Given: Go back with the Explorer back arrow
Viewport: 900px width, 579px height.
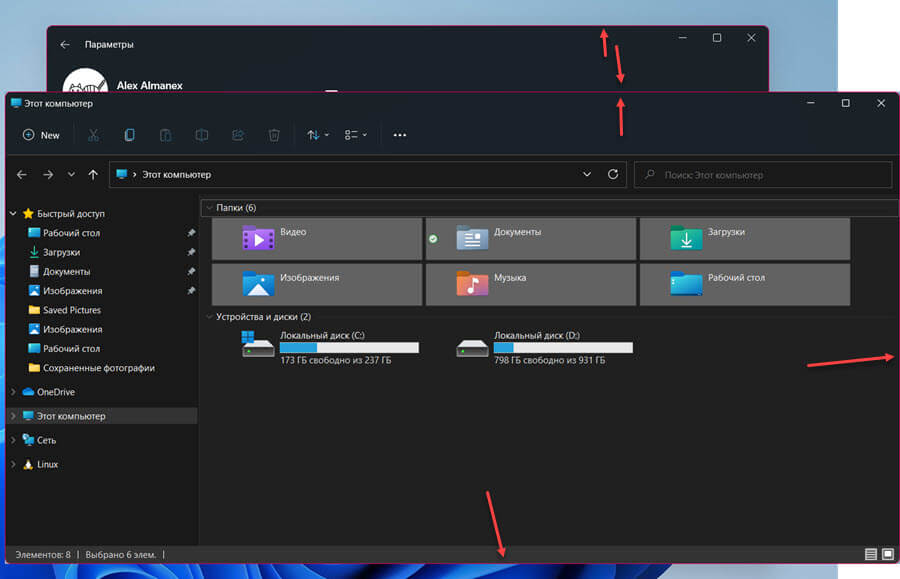Looking at the screenshot, I should tap(22, 174).
